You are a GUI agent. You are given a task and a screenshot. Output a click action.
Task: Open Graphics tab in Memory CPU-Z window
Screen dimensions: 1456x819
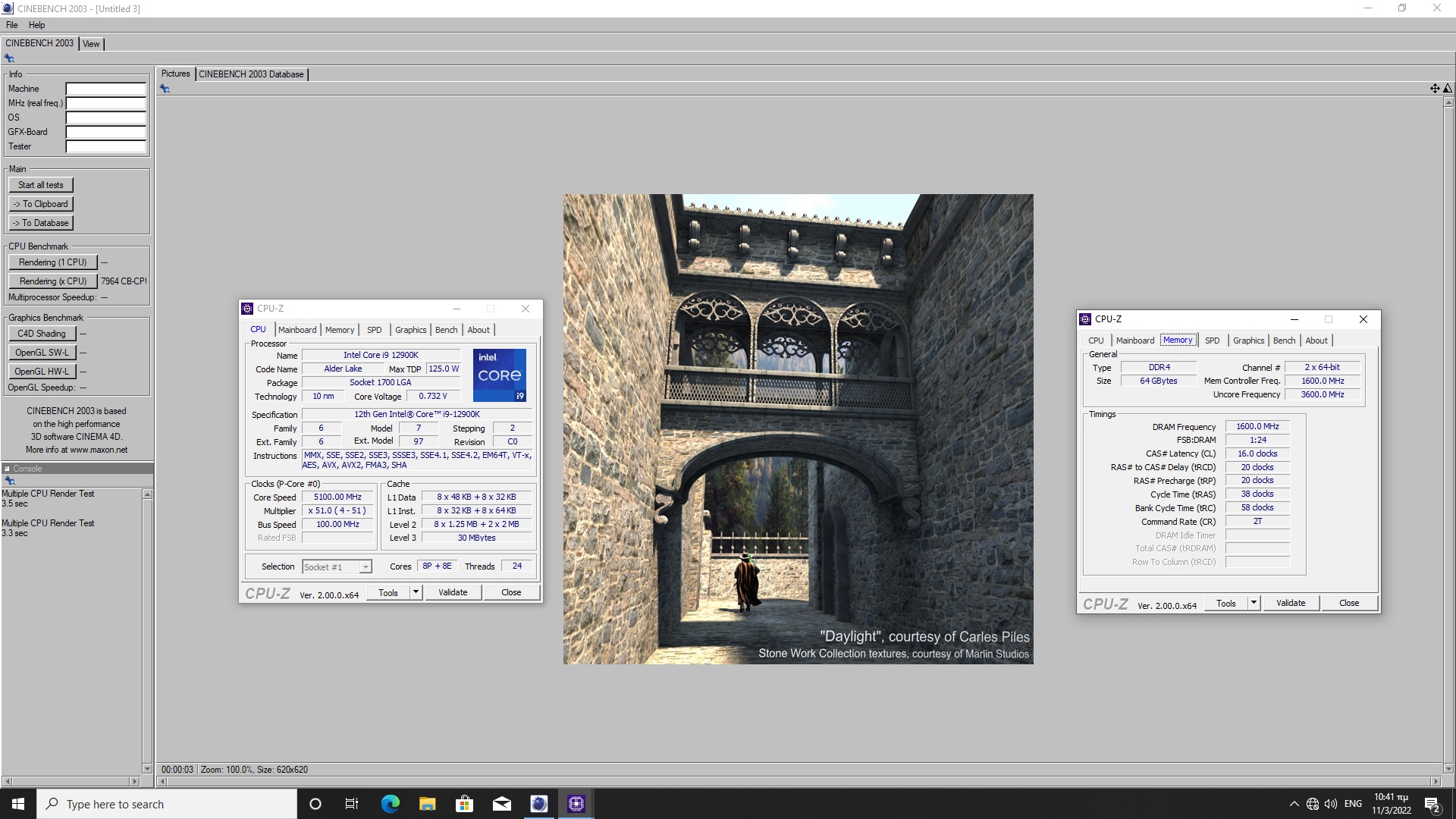click(1248, 340)
